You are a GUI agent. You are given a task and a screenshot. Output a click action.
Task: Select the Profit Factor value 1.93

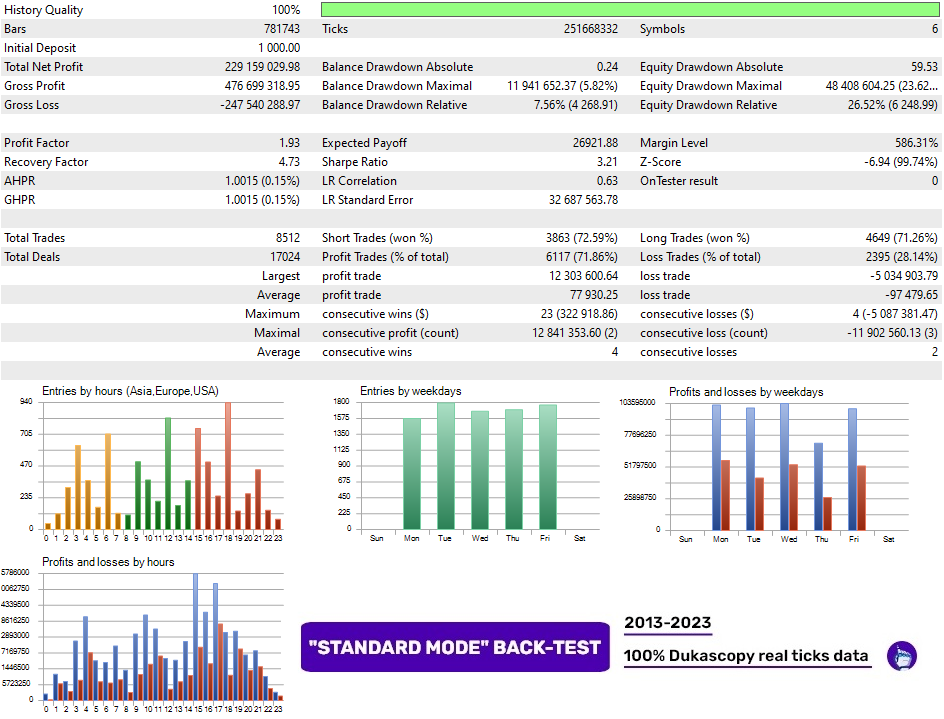pyautogui.click(x=289, y=143)
